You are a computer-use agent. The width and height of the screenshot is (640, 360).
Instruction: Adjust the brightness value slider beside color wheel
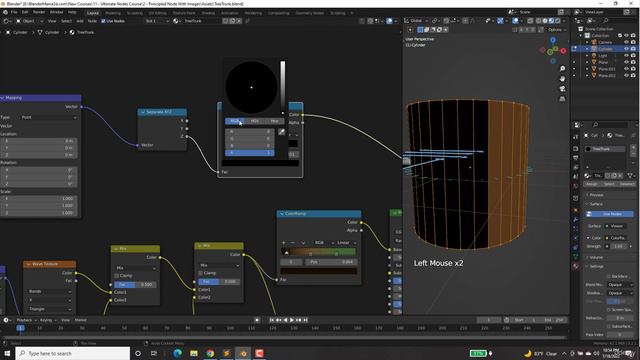(282, 88)
